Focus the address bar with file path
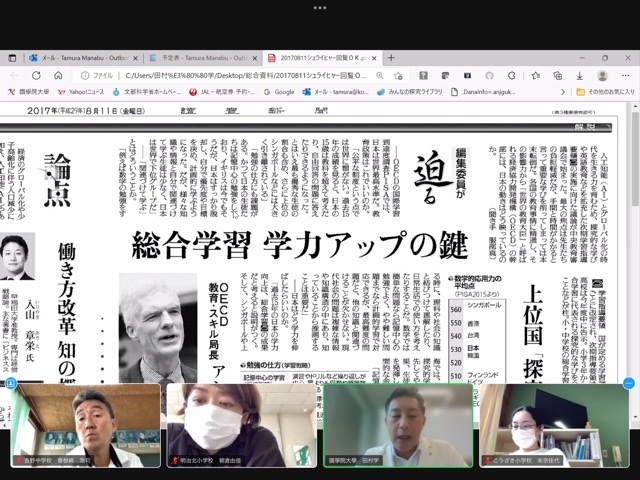 [x=246, y=76]
